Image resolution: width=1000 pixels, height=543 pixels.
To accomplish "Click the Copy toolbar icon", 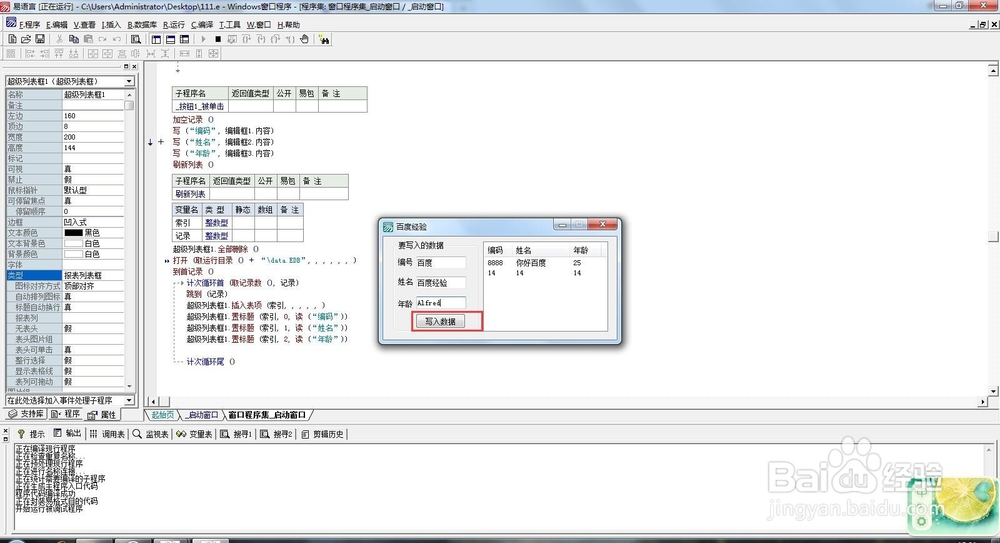I will click(74, 39).
